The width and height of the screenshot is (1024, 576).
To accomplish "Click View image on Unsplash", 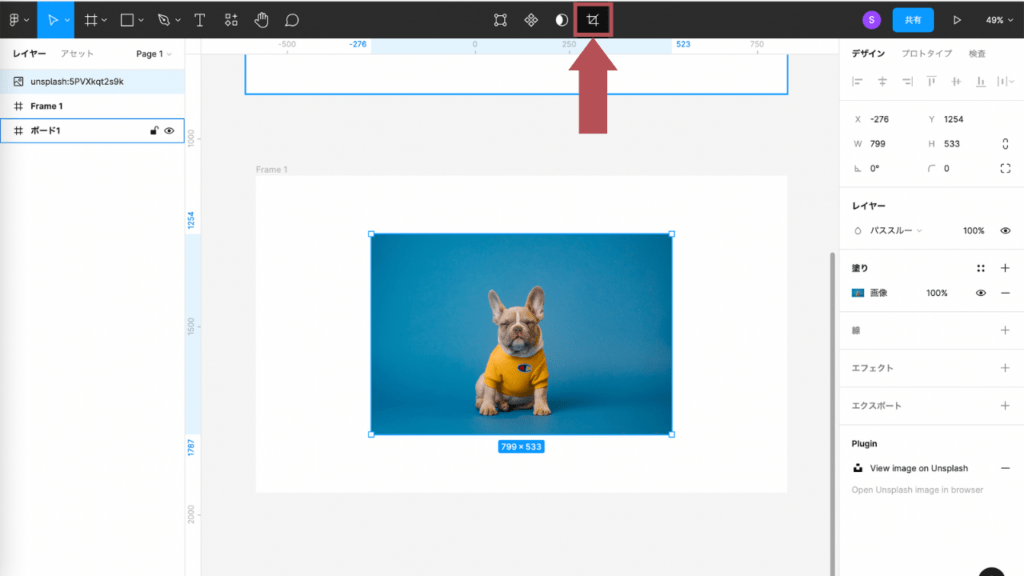I will click(919, 468).
